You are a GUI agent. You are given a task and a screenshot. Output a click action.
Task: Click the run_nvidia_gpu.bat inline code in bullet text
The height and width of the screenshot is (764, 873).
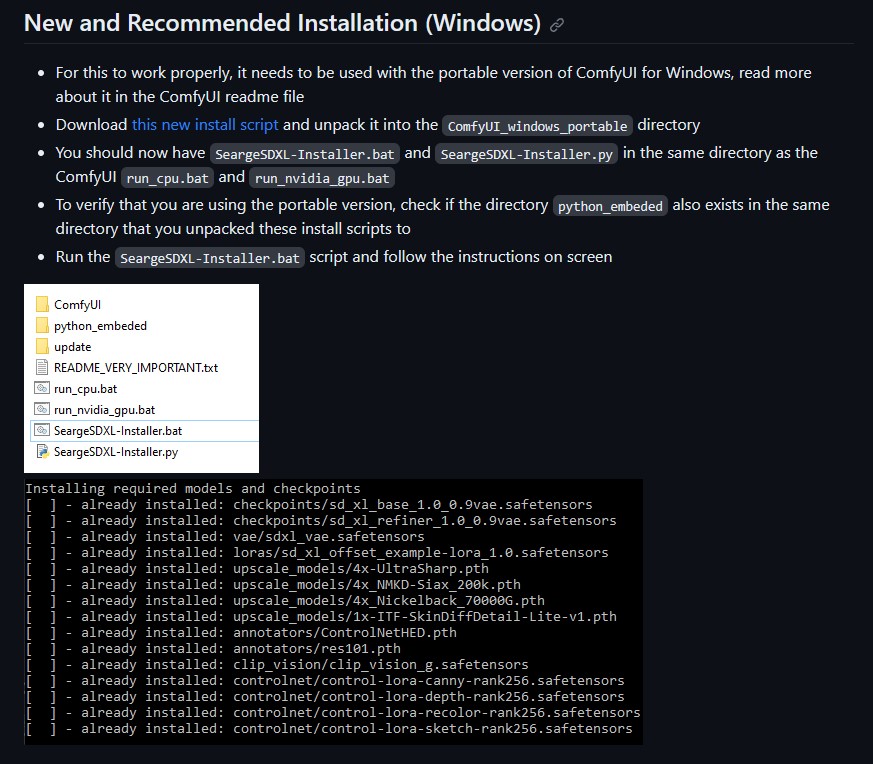[x=321, y=178]
